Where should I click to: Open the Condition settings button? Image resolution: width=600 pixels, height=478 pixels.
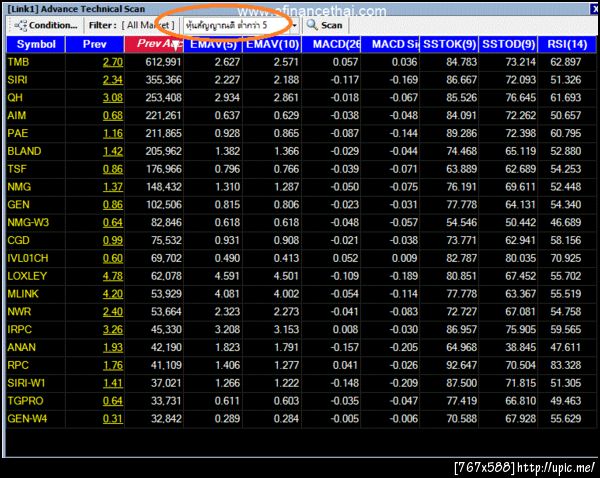[45, 26]
